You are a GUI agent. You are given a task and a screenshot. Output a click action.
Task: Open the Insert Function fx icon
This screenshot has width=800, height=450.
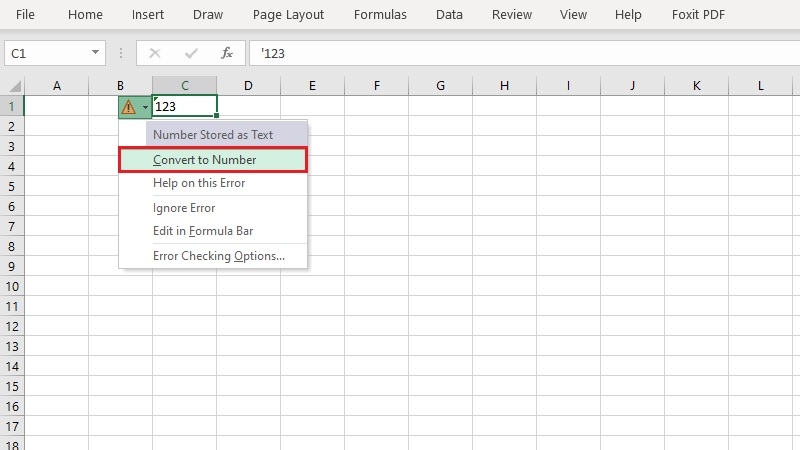point(227,53)
